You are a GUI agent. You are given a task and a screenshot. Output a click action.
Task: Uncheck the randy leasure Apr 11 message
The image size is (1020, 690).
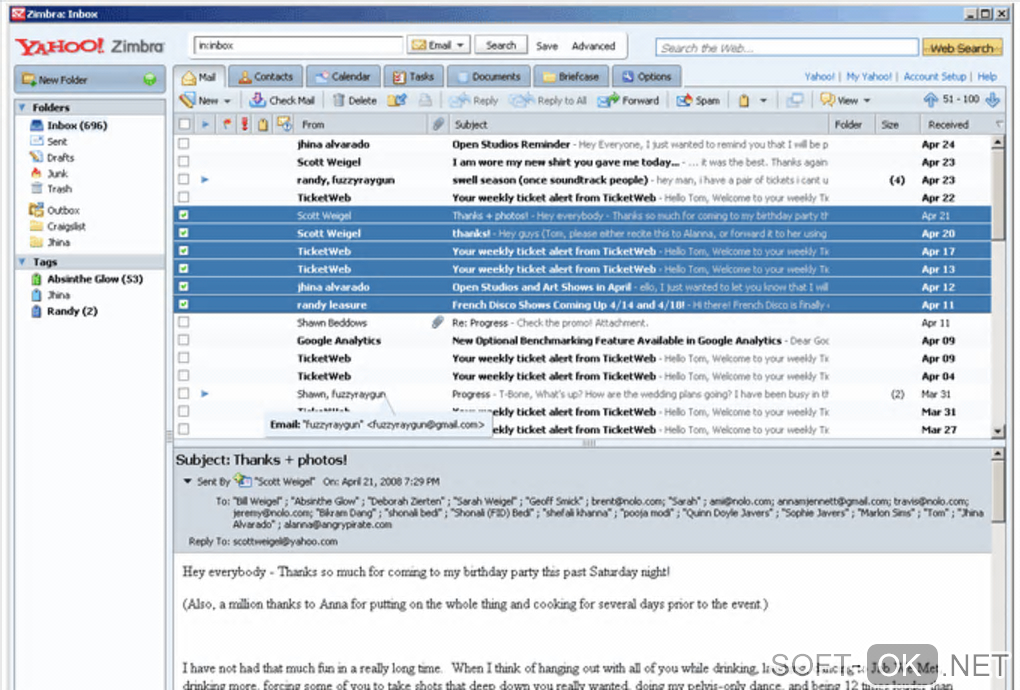click(184, 304)
